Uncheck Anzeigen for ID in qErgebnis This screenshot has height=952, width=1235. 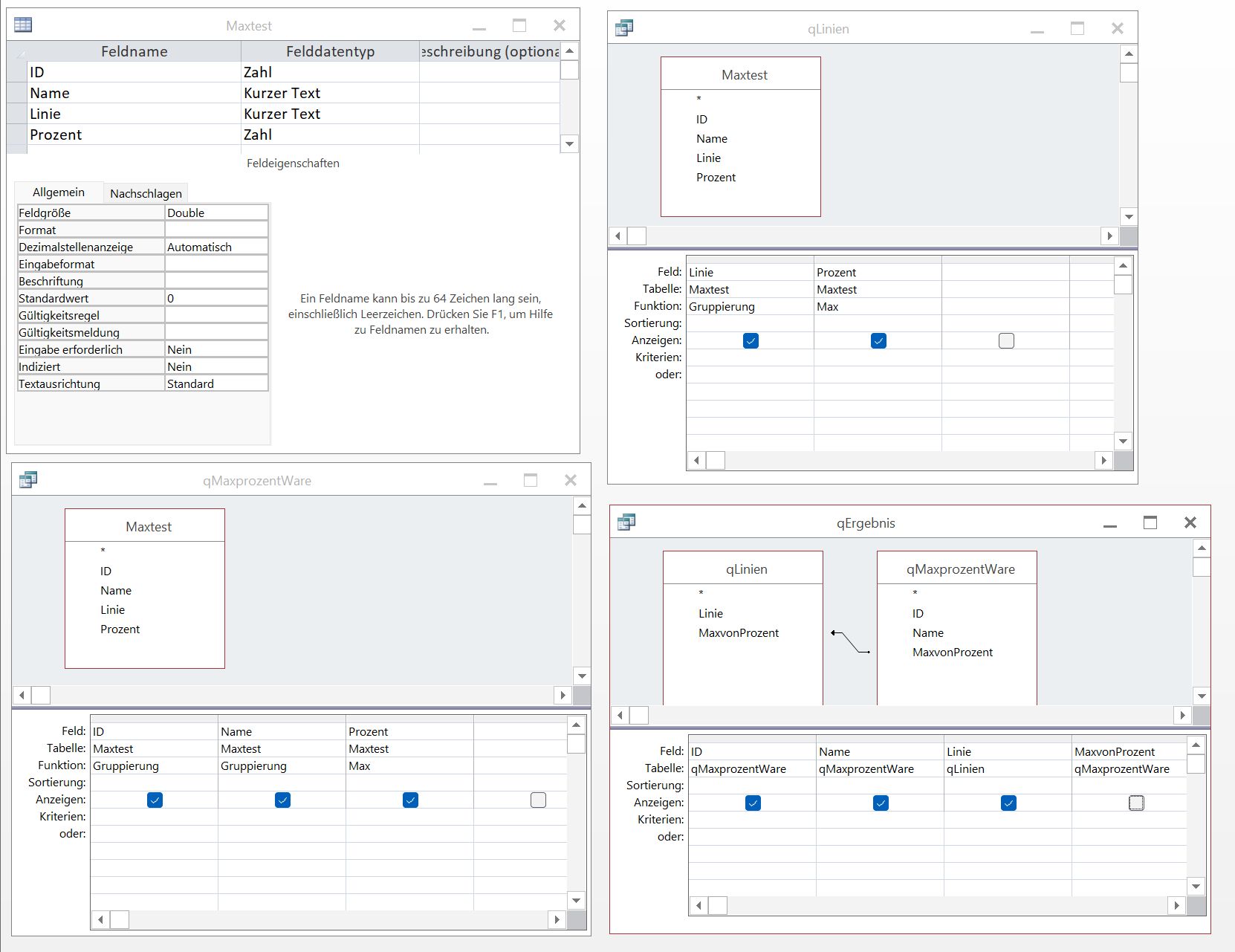753,803
